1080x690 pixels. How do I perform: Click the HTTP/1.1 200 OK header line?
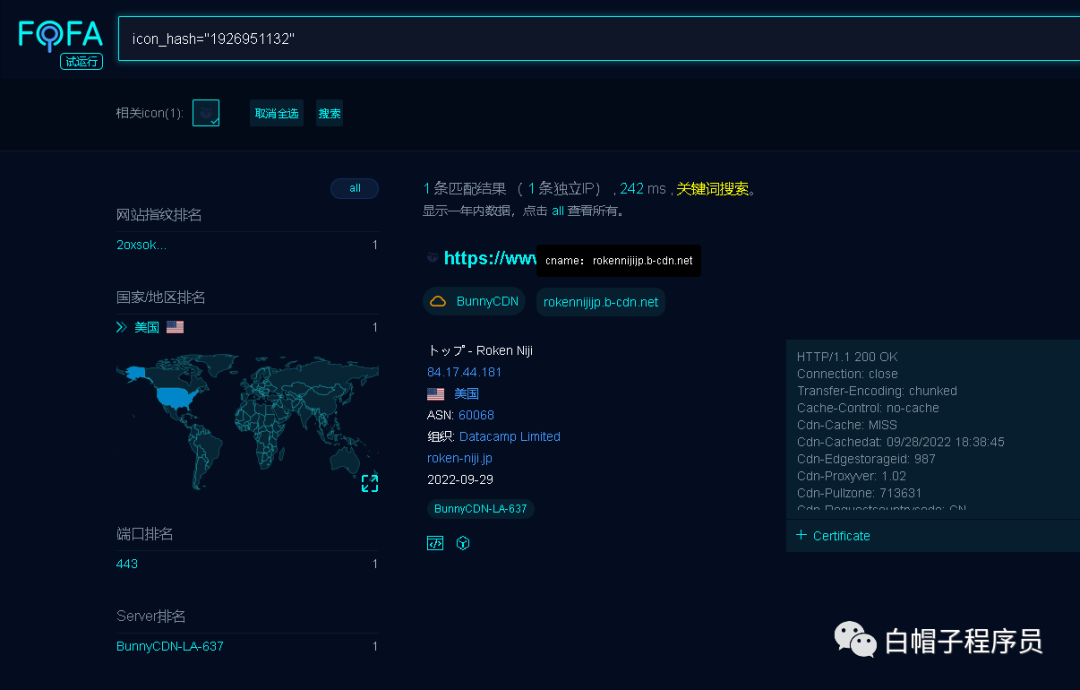tap(847, 357)
